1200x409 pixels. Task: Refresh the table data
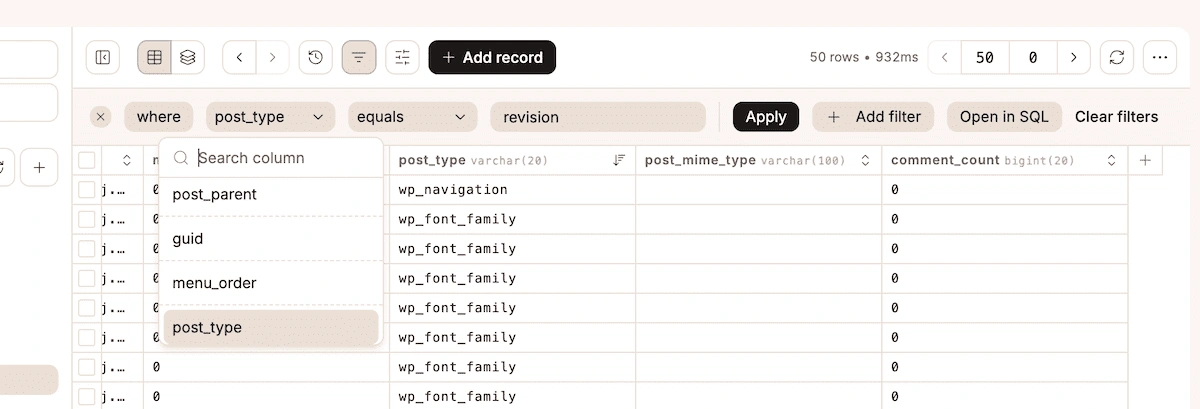click(1116, 58)
